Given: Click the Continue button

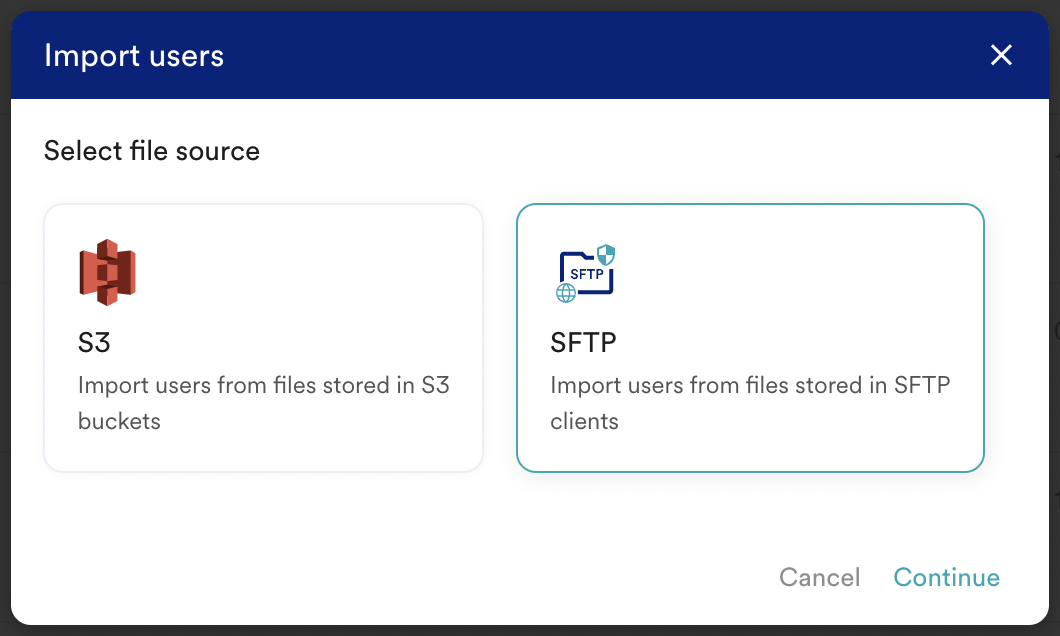Looking at the screenshot, I should click(x=946, y=577).
